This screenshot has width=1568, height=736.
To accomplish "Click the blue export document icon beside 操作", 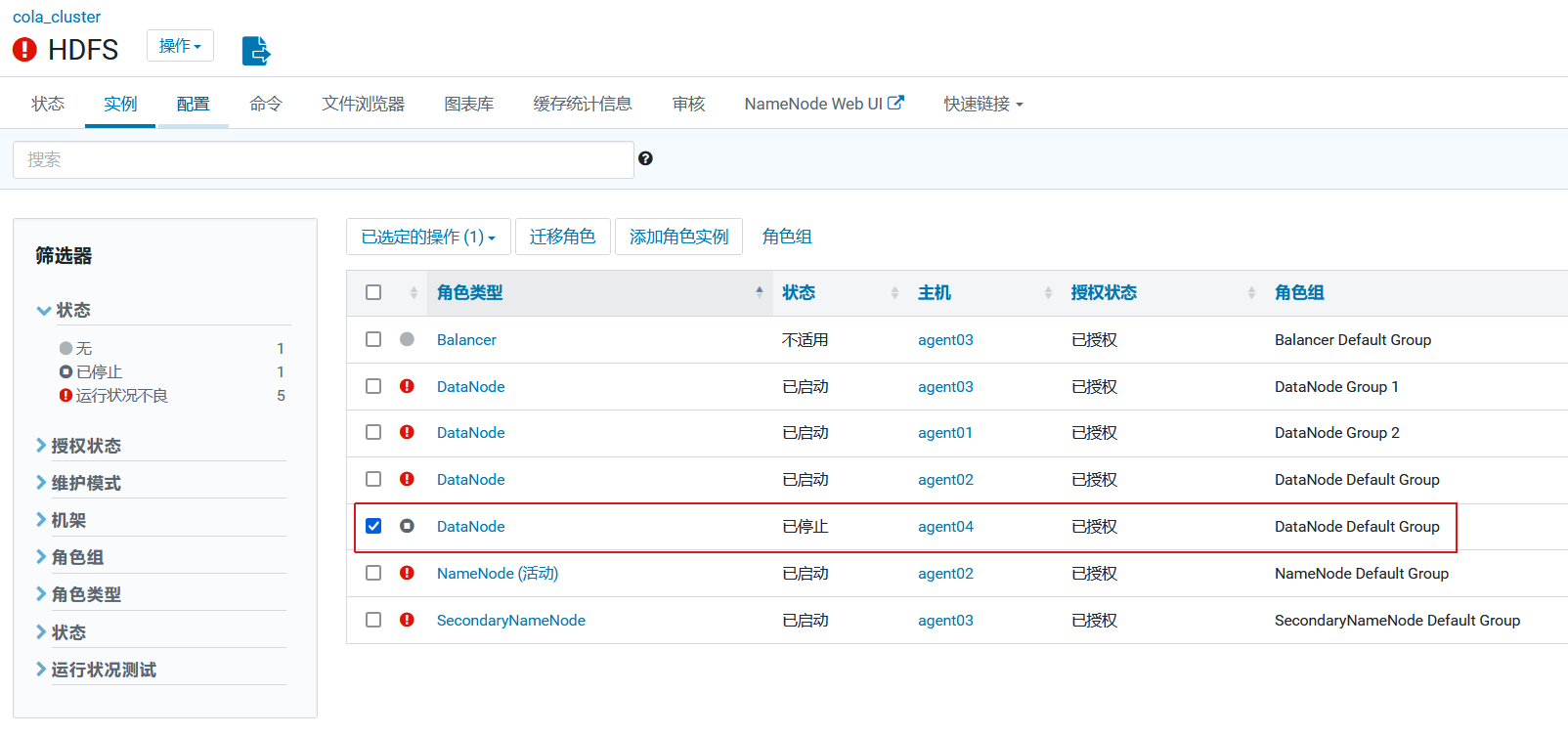I will [x=256, y=50].
